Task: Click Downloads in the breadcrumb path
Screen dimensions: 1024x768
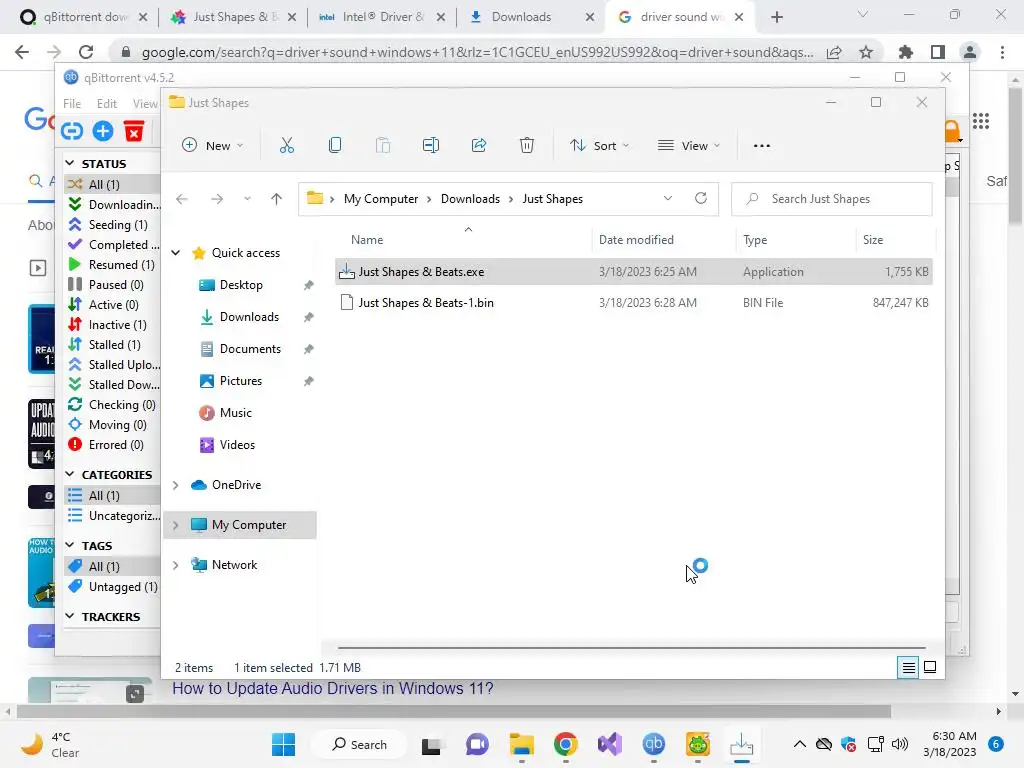Action: [x=470, y=199]
